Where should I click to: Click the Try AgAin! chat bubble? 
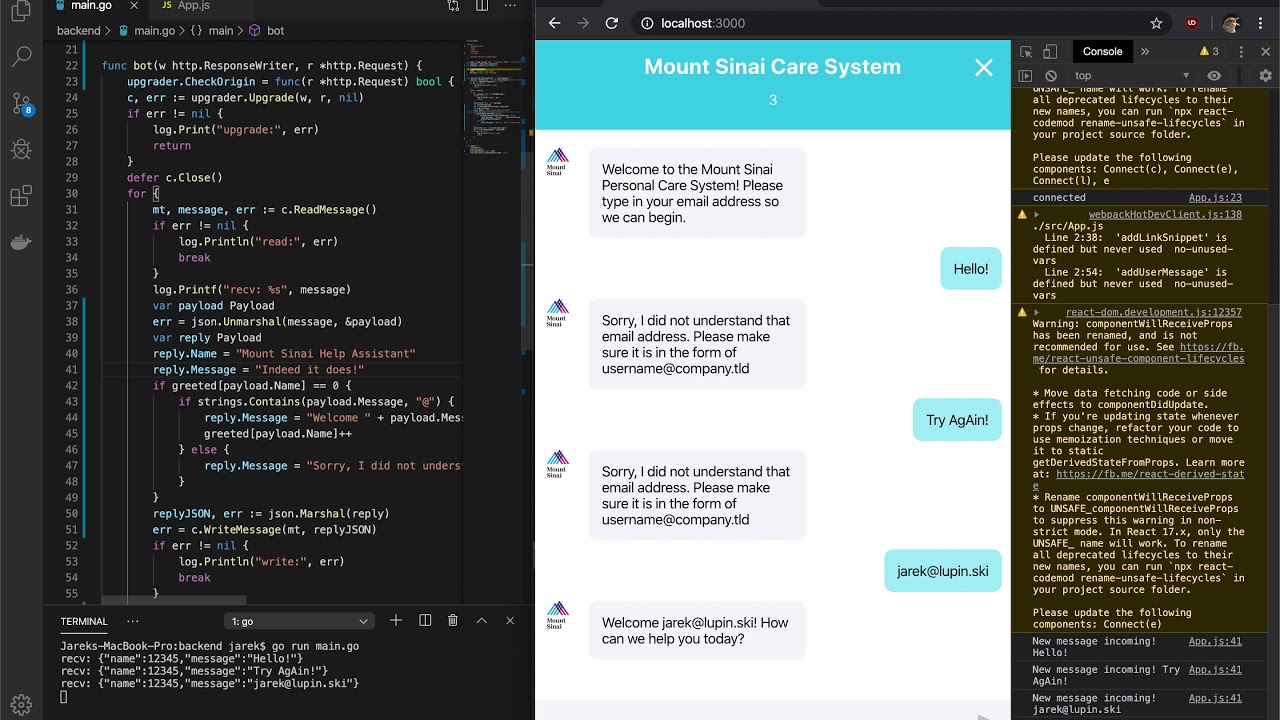tap(957, 420)
